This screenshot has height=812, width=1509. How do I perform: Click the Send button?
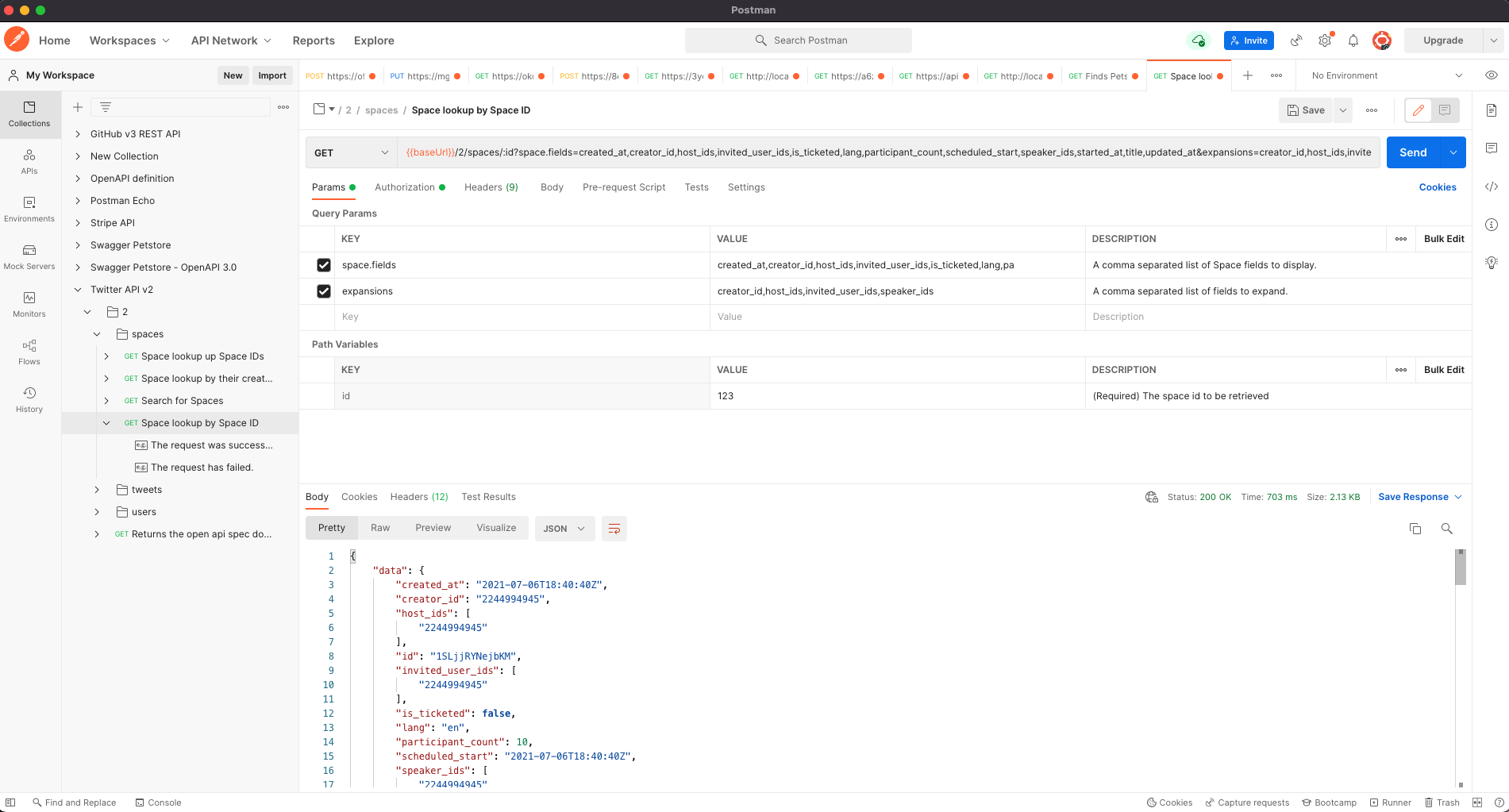click(x=1412, y=152)
